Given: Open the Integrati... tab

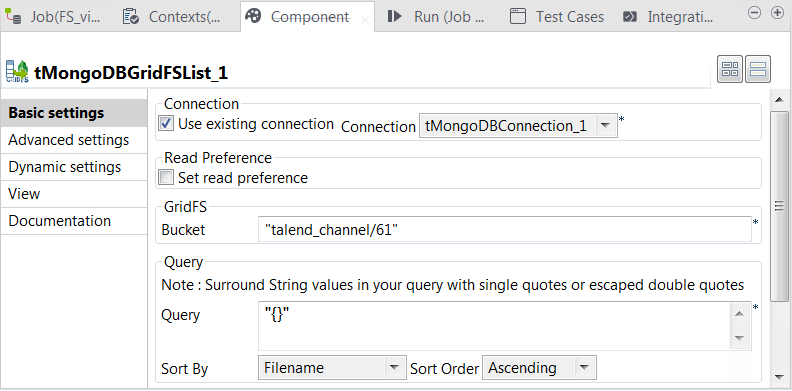Looking at the screenshot, I should [669, 17].
